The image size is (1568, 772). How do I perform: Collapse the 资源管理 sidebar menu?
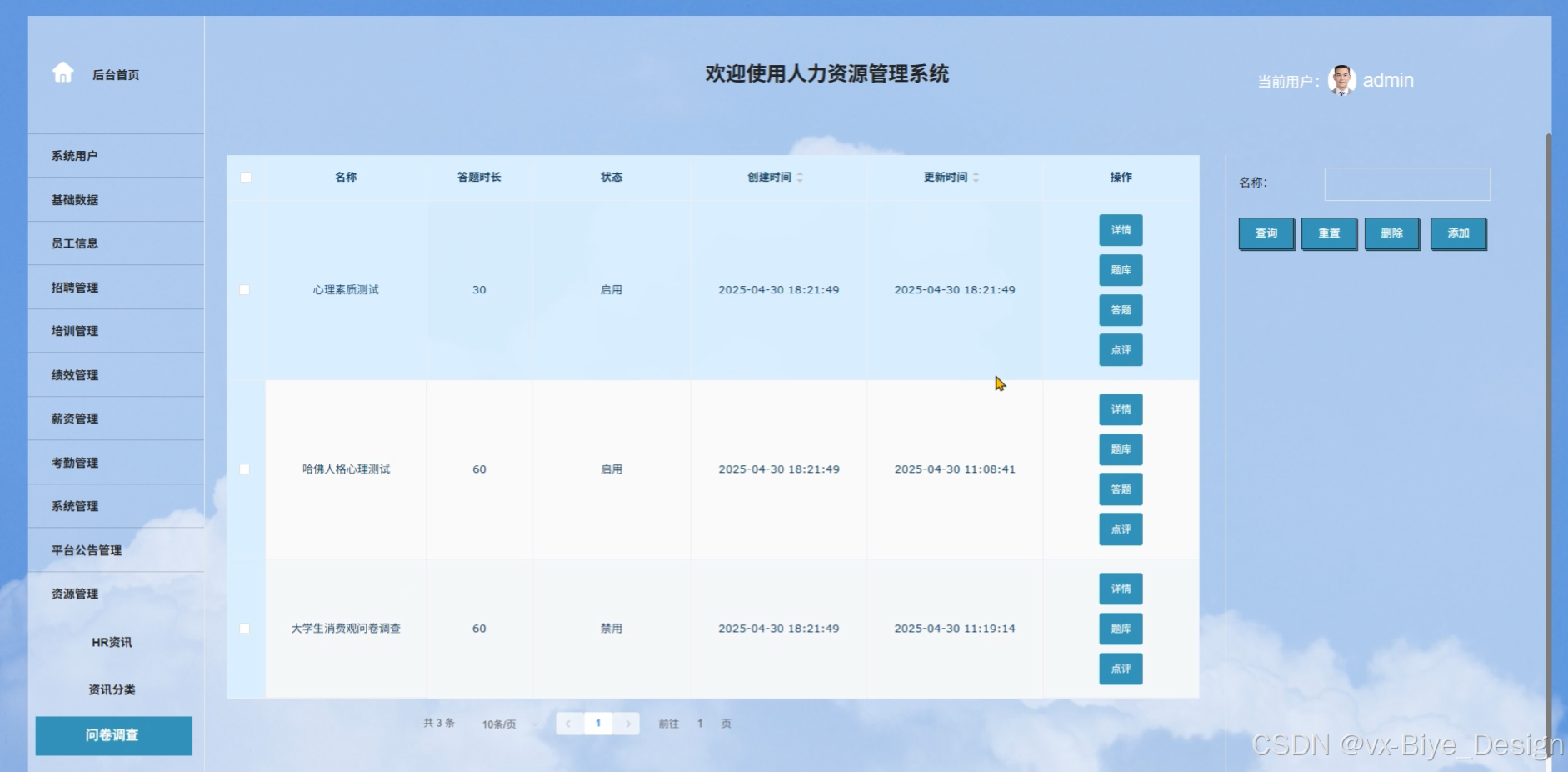click(x=116, y=594)
